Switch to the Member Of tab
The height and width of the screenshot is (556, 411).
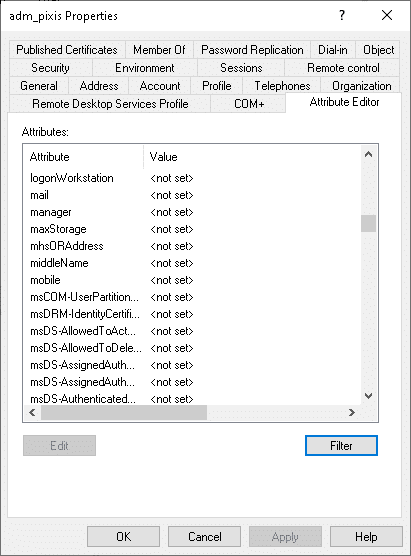coord(159,50)
